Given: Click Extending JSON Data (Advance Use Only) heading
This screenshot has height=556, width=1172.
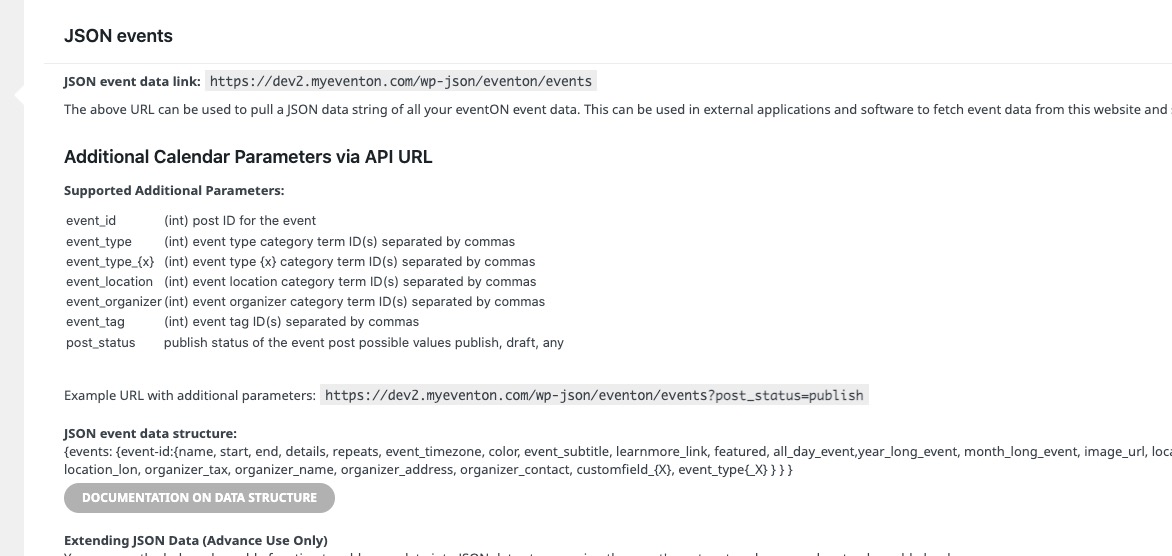Looking at the screenshot, I should tap(196, 540).
